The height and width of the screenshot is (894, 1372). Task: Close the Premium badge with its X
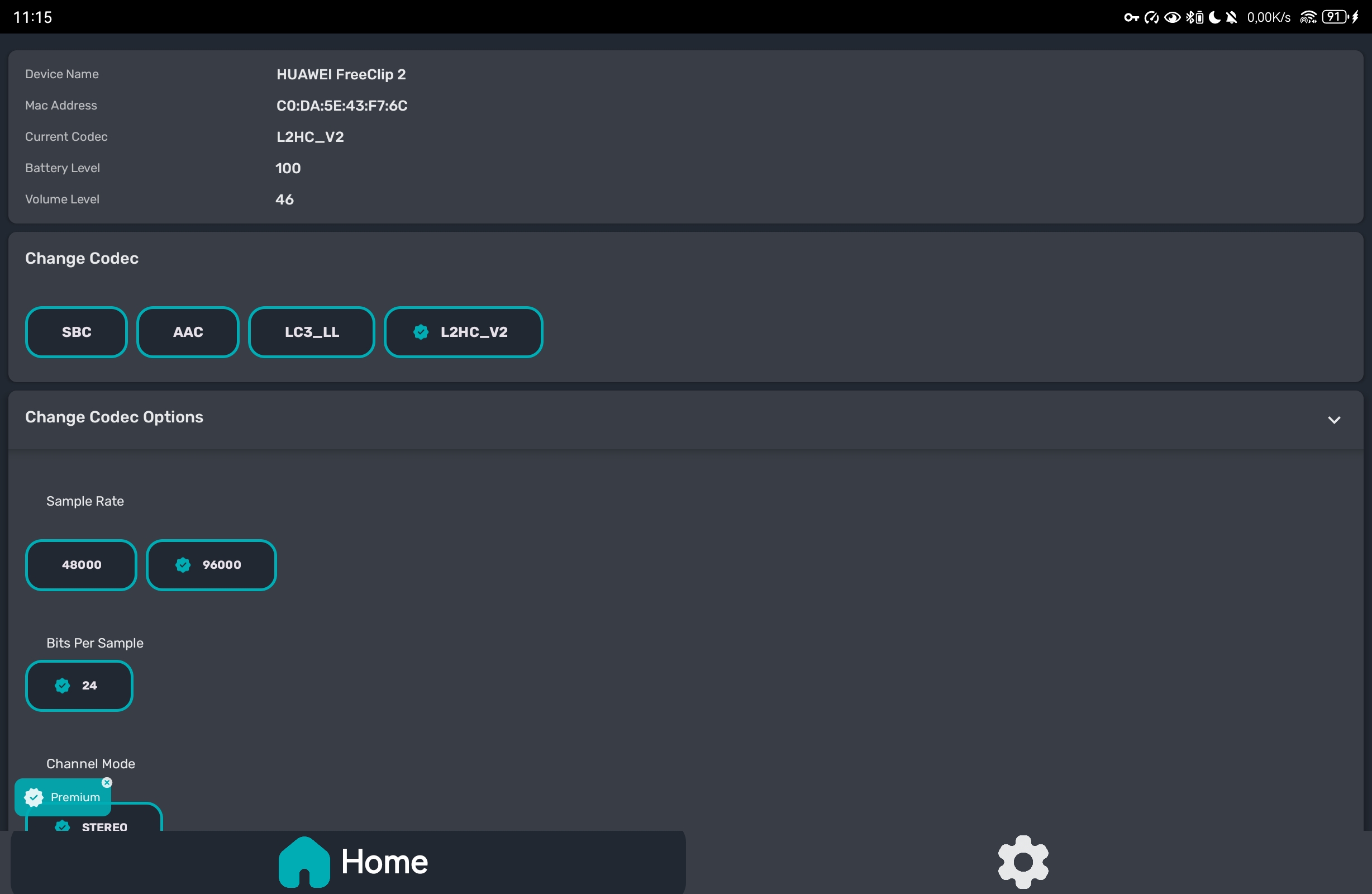107,783
